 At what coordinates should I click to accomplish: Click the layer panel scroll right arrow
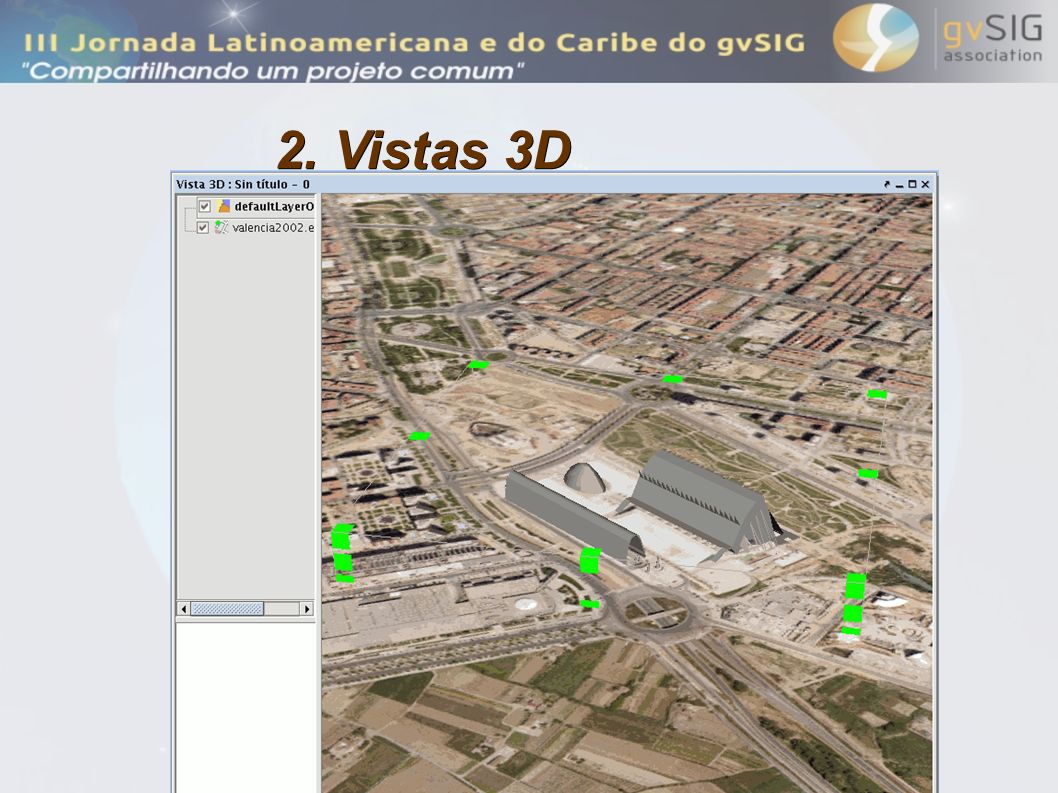[307, 609]
